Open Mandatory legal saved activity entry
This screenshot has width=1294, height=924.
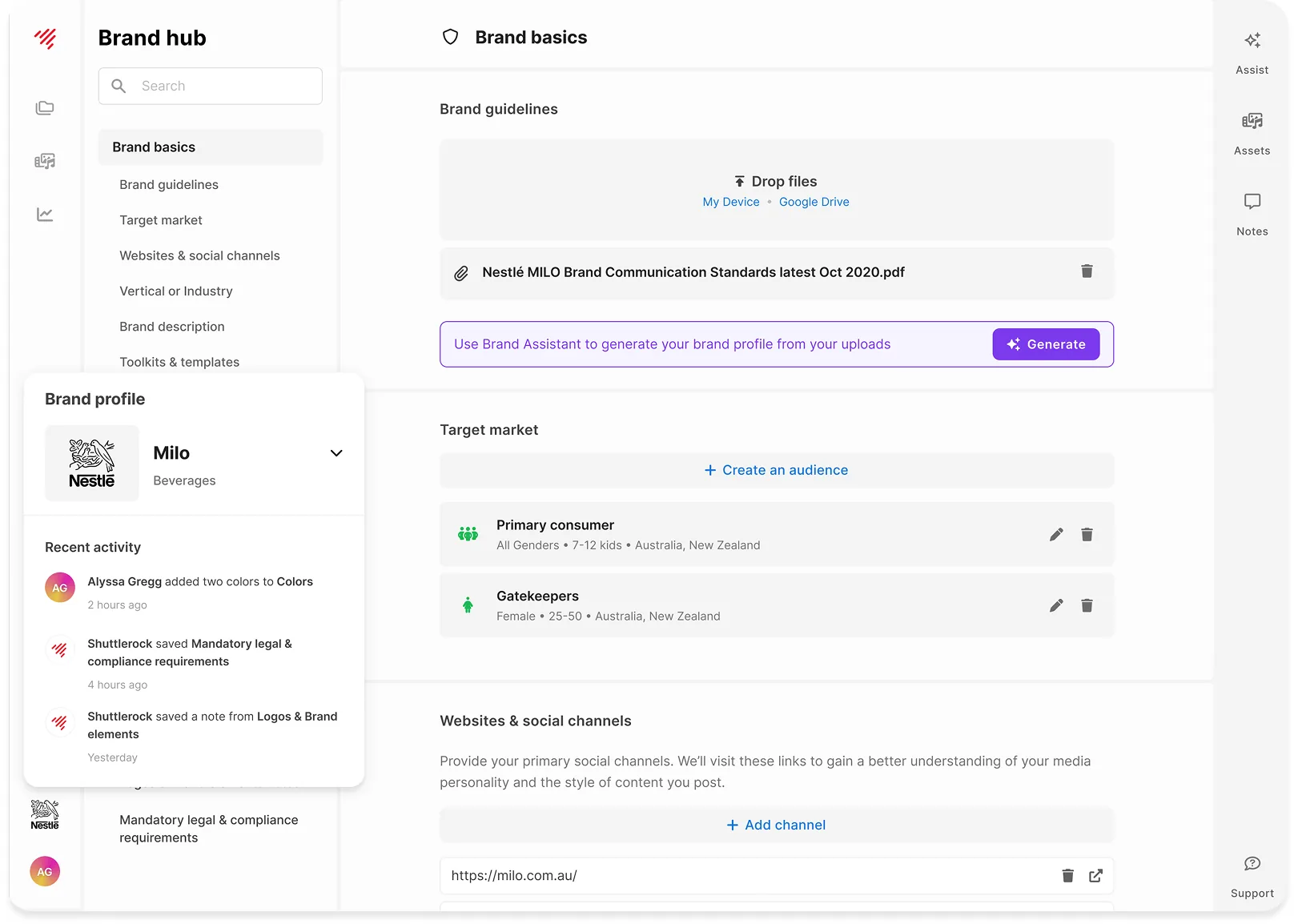(193, 663)
